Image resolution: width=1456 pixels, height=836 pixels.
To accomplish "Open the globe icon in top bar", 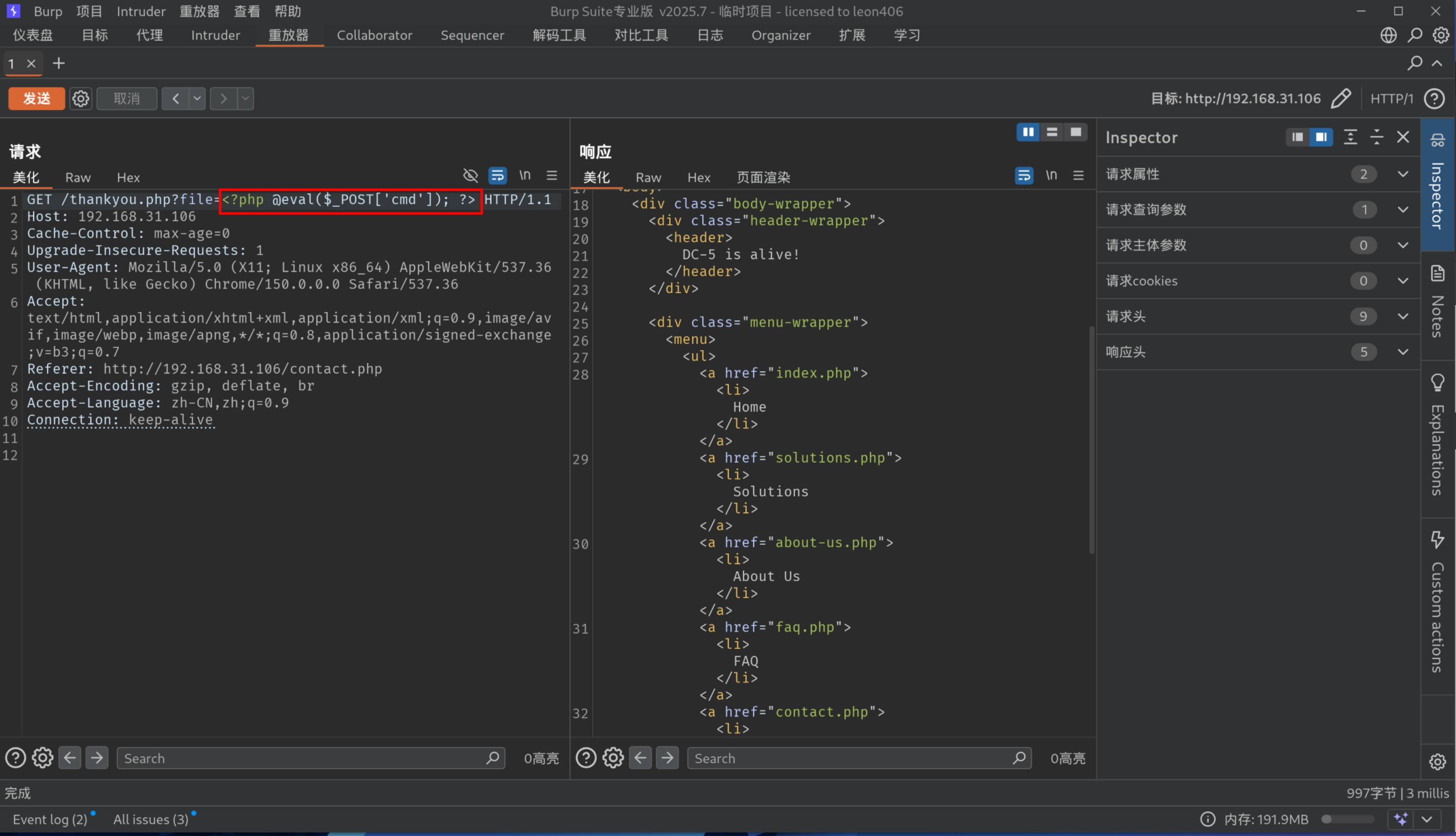I will point(1388,35).
